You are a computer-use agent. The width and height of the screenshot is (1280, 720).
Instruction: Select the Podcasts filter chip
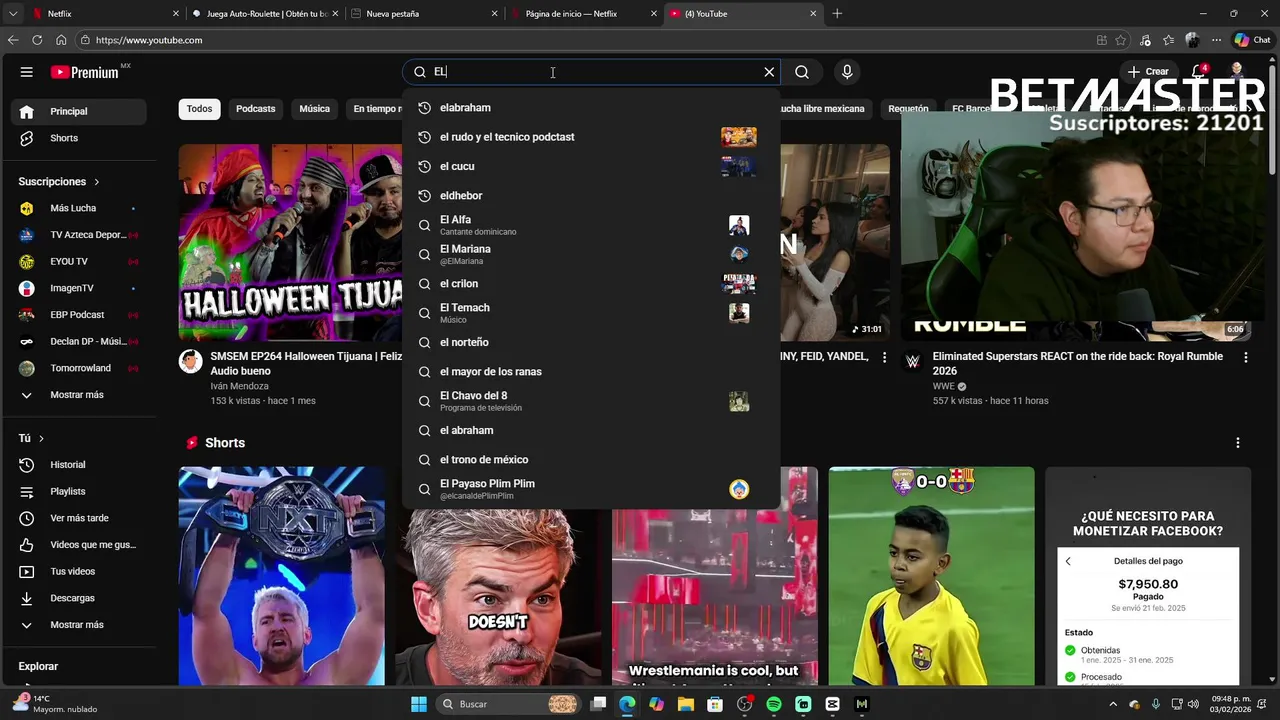[255, 109]
